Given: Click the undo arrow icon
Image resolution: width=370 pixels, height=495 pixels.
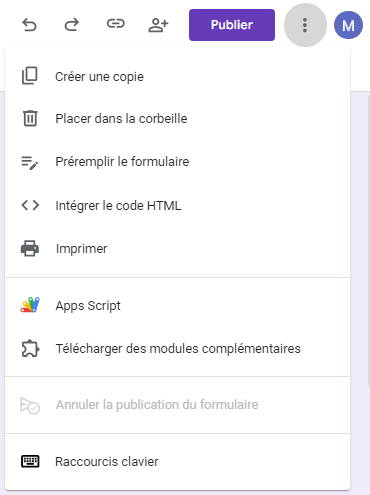Looking at the screenshot, I should point(29,25).
